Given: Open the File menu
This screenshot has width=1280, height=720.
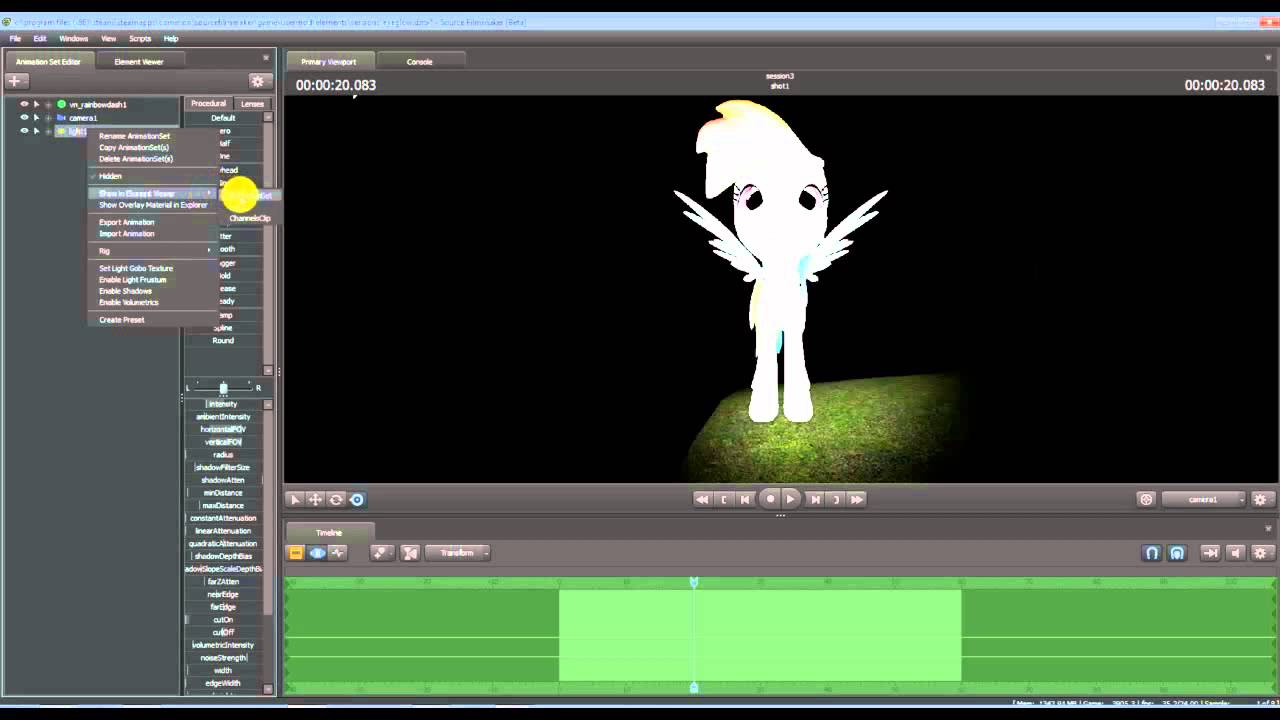Looking at the screenshot, I should tap(15, 39).
